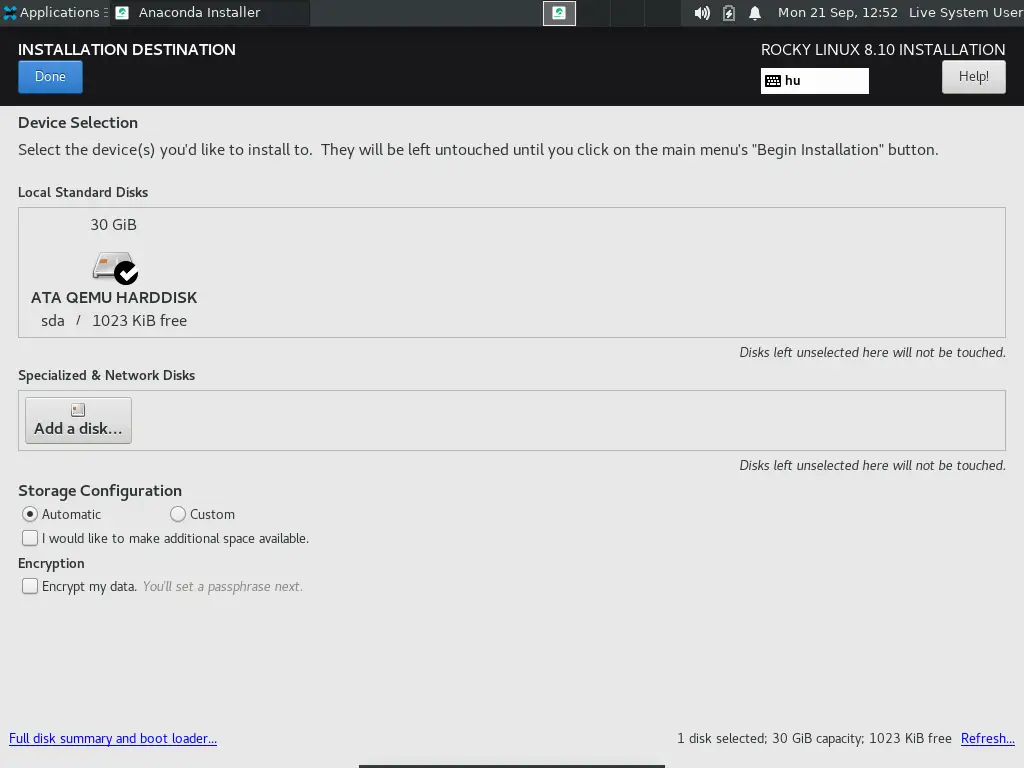Click the 'Device Selection' heading

pyautogui.click(x=78, y=123)
